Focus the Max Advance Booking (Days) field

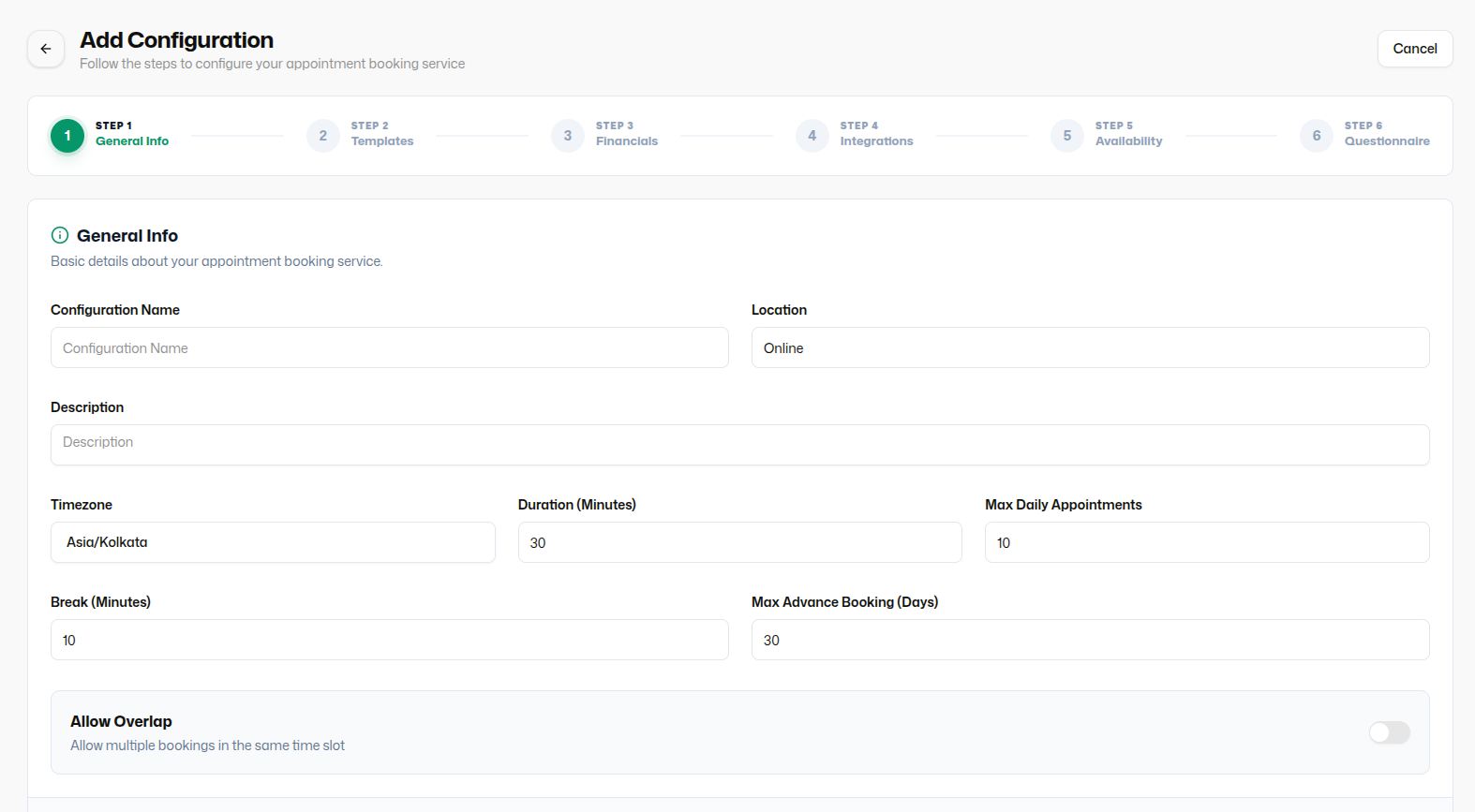pyautogui.click(x=1091, y=640)
